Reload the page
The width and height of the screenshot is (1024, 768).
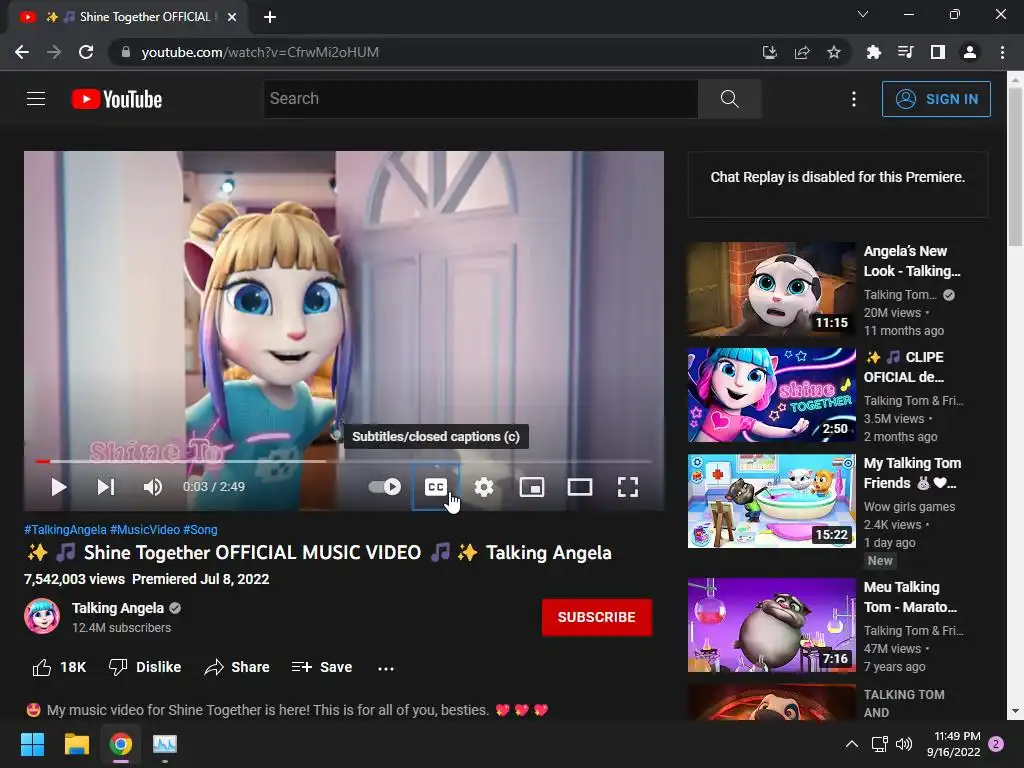coord(86,52)
